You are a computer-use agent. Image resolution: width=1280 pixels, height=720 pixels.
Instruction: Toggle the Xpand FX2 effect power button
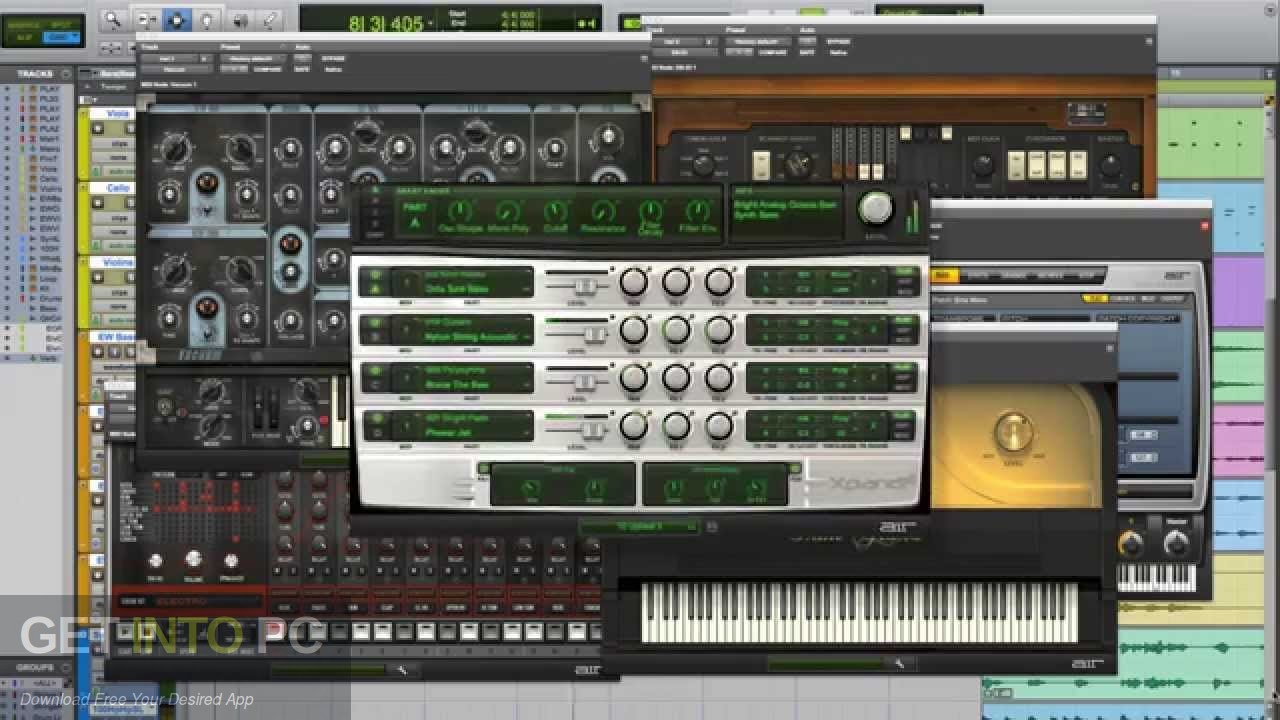(795, 467)
